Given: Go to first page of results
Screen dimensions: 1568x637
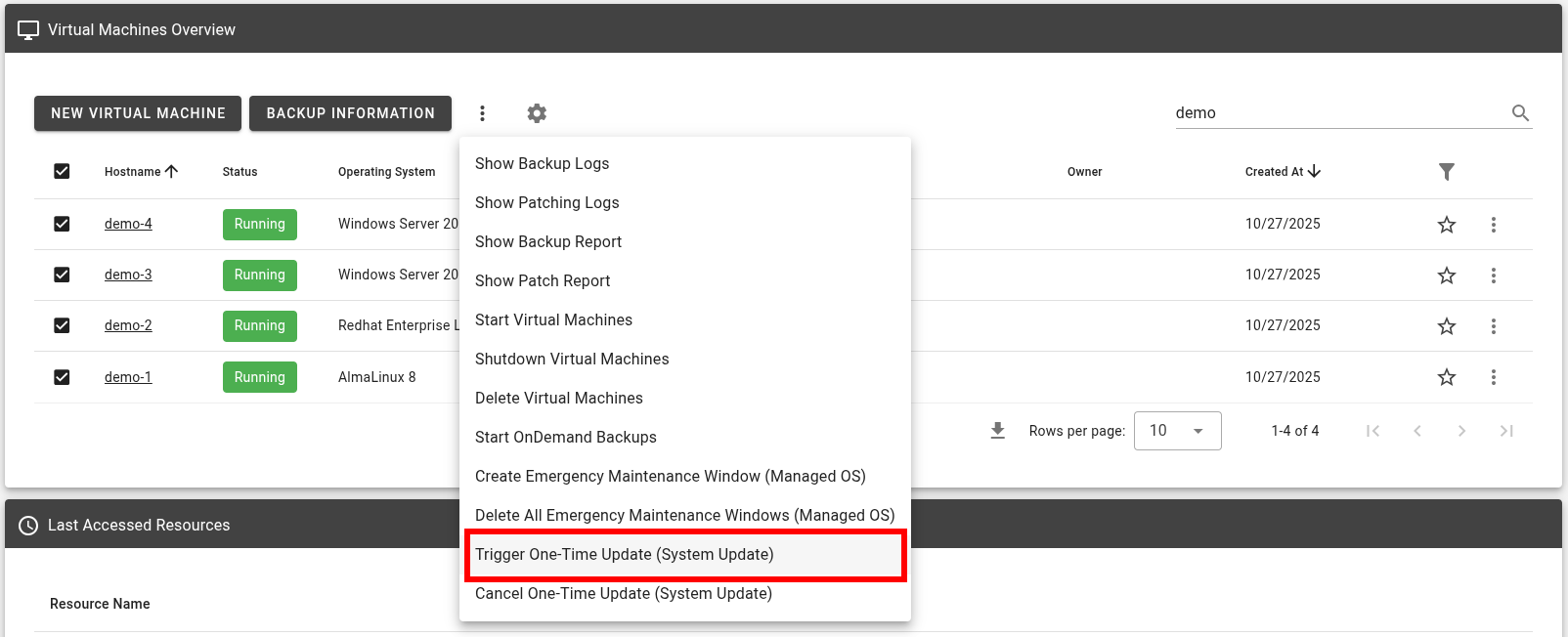Looking at the screenshot, I should point(1372,431).
